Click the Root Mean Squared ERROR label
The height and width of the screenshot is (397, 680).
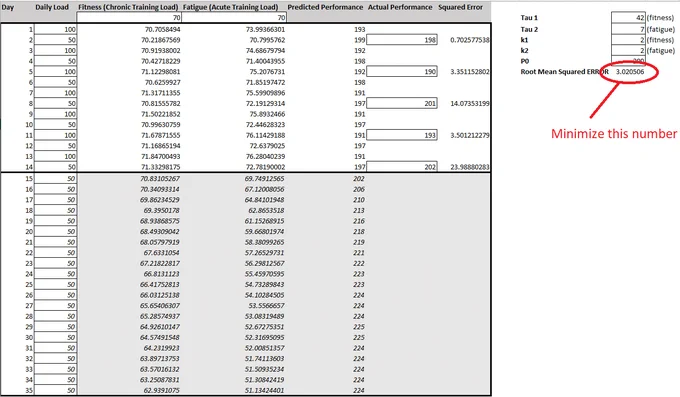[564, 72]
